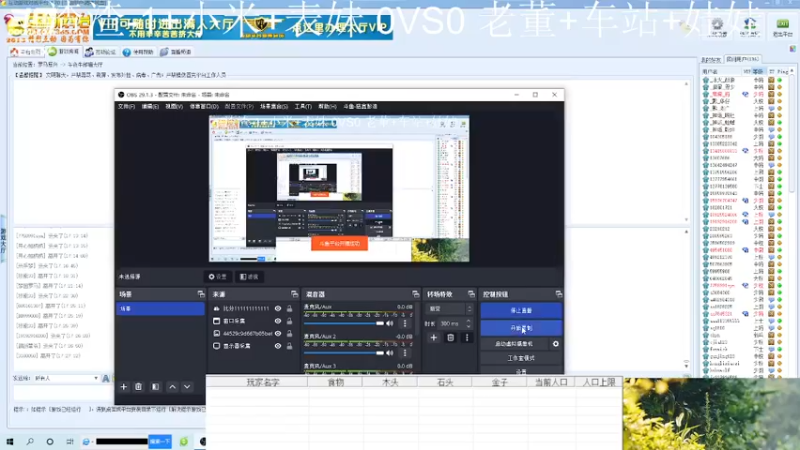This screenshot has width=800, height=450.
Task: Switch to the forum tab with people icon
Action: tap(101, 52)
